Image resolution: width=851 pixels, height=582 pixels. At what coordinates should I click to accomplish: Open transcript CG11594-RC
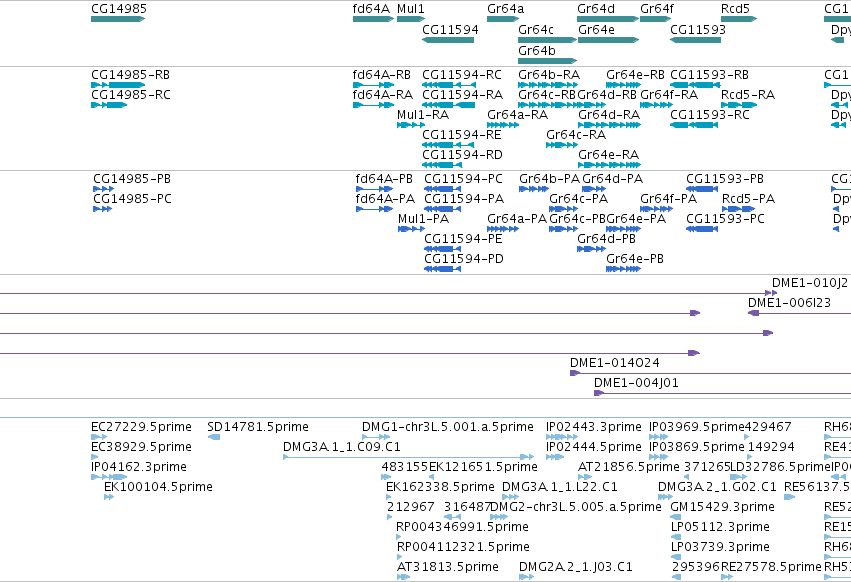[x=448, y=85]
